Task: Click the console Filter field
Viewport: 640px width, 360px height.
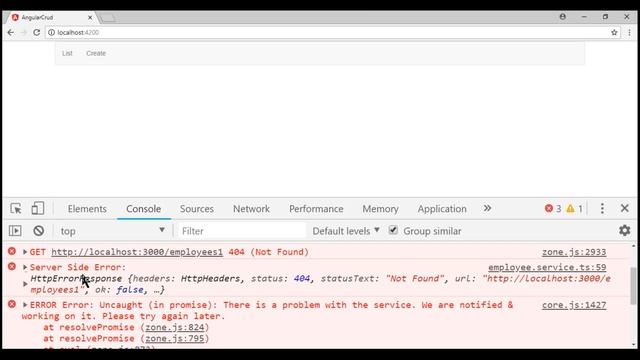Action: coord(242,231)
